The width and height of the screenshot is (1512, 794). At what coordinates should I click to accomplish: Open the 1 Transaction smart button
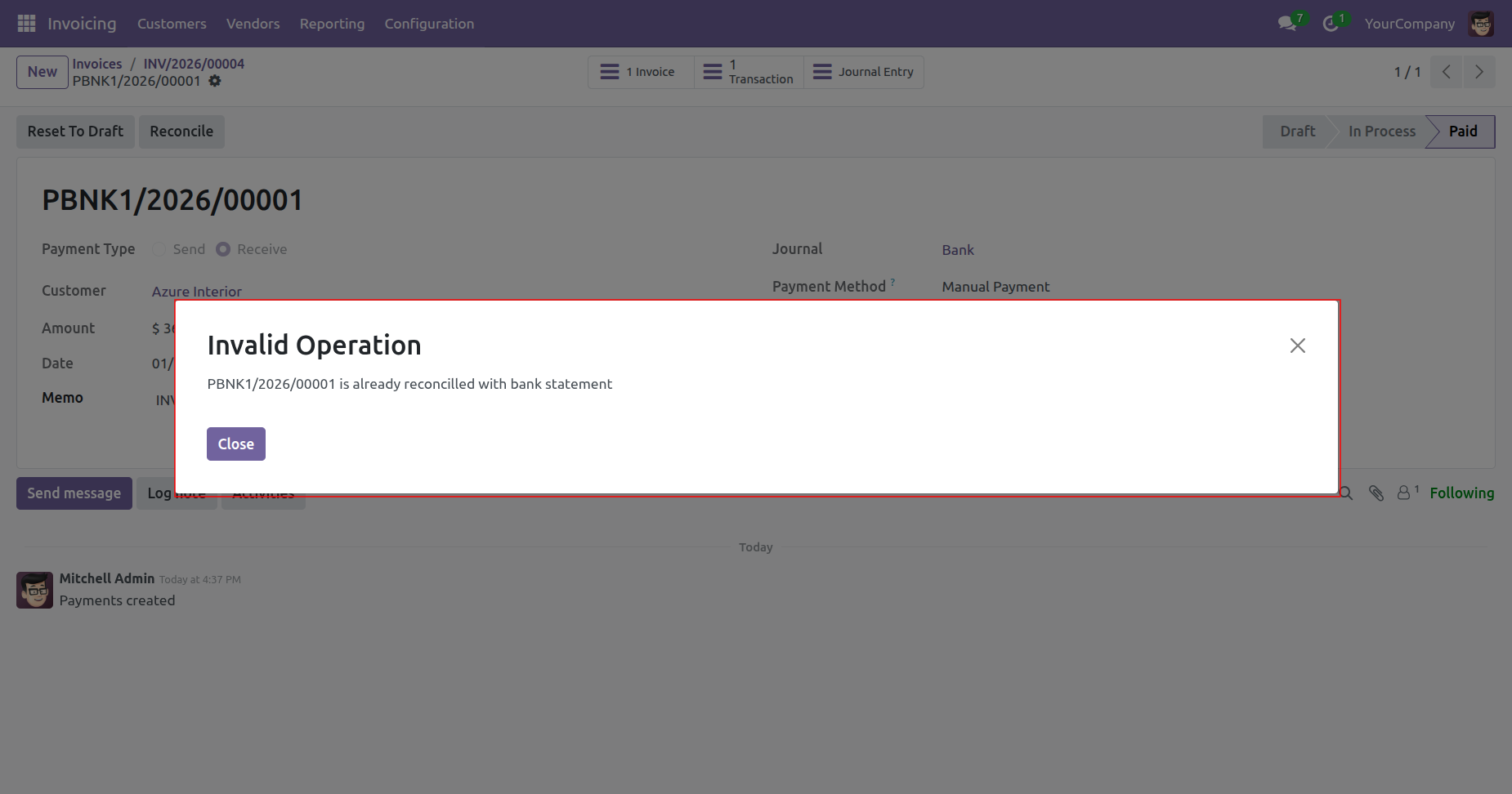pyautogui.click(x=749, y=72)
